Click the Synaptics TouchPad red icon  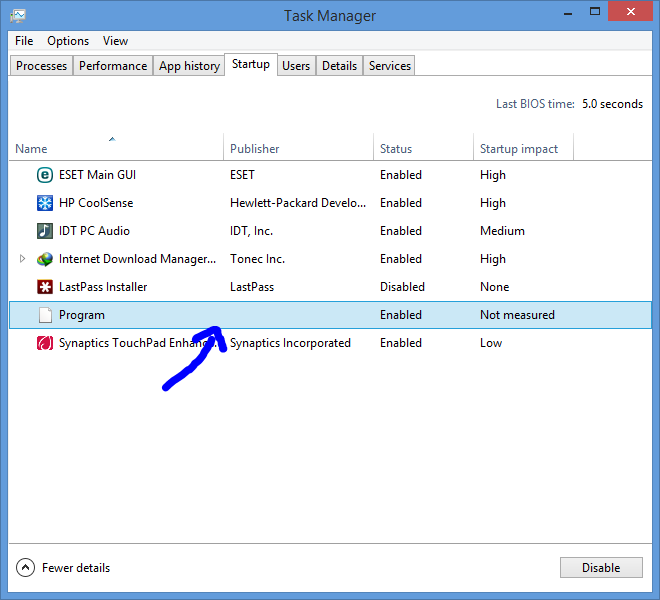[x=45, y=343]
